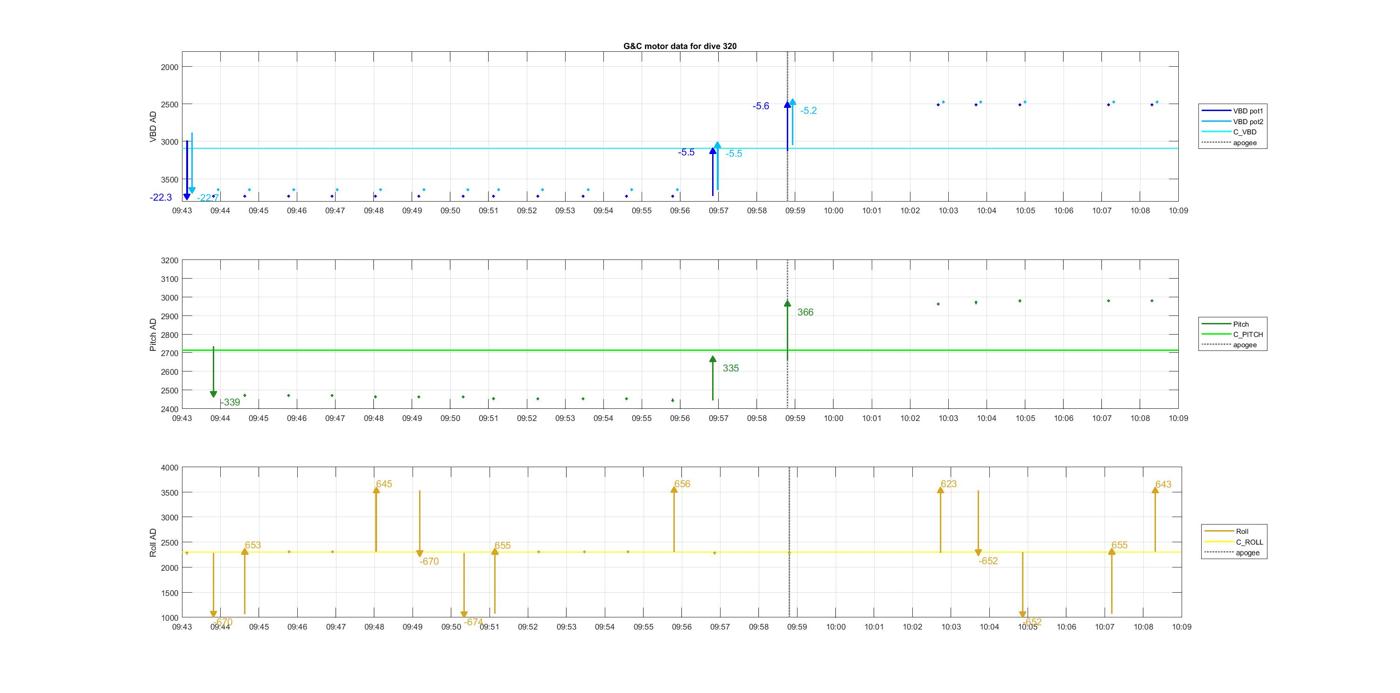The width and height of the screenshot is (1400, 693).
Task: Select the 'VBD pot2' legend entry
Action: click(x=1248, y=121)
